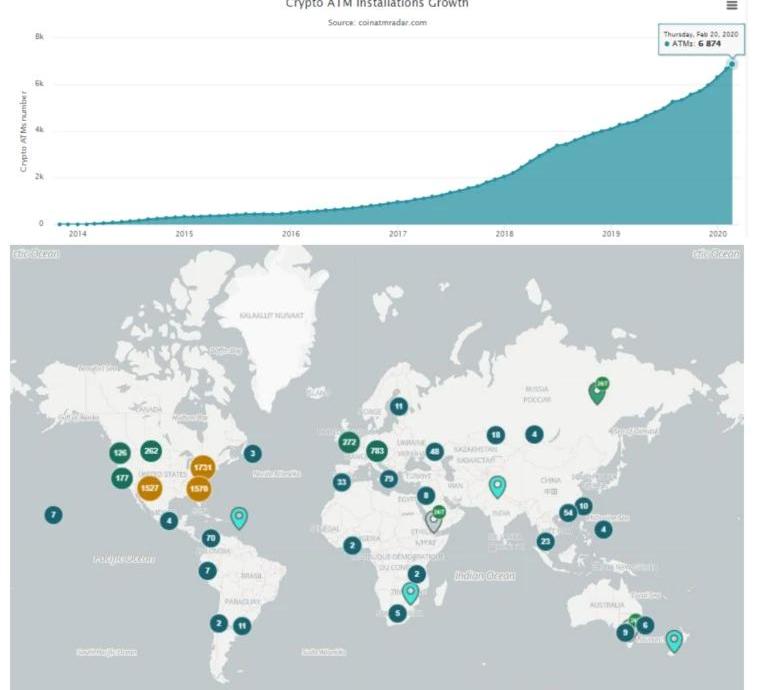Select the 1527 cluster in southwestern US

coord(150,489)
